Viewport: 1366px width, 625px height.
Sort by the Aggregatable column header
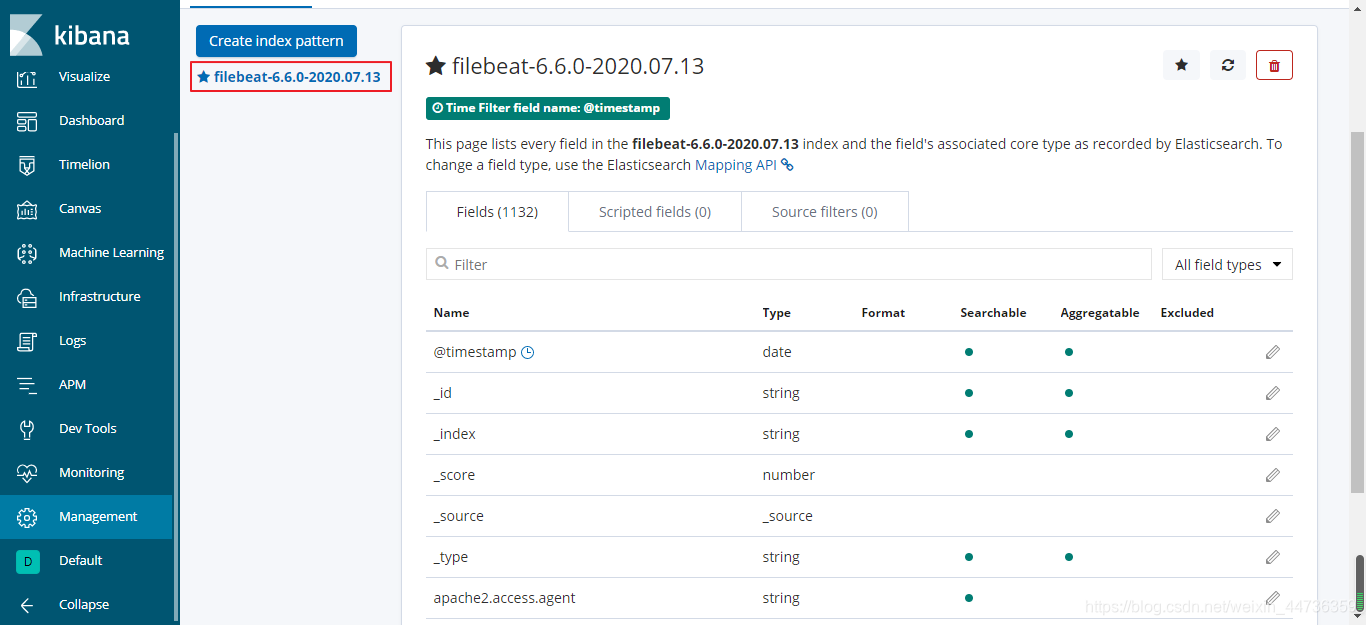point(1100,313)
